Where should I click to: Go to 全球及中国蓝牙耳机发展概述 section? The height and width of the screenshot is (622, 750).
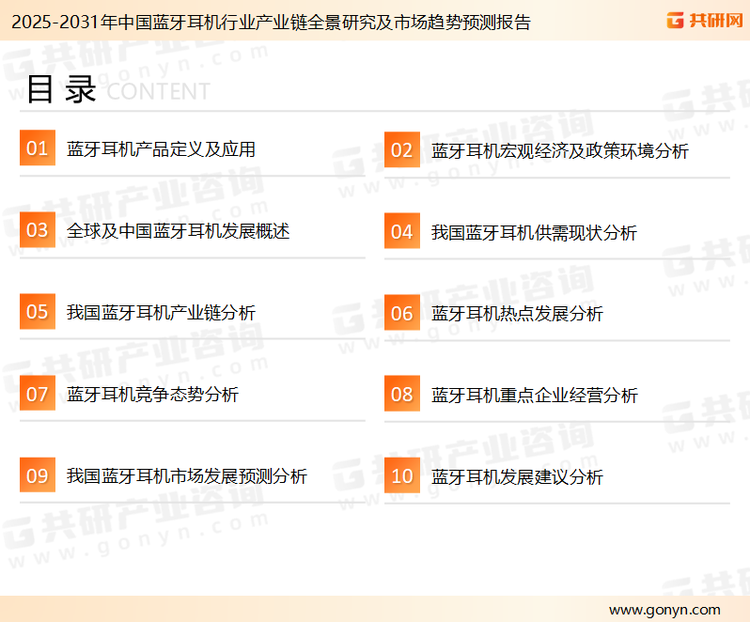pos(178,231)
